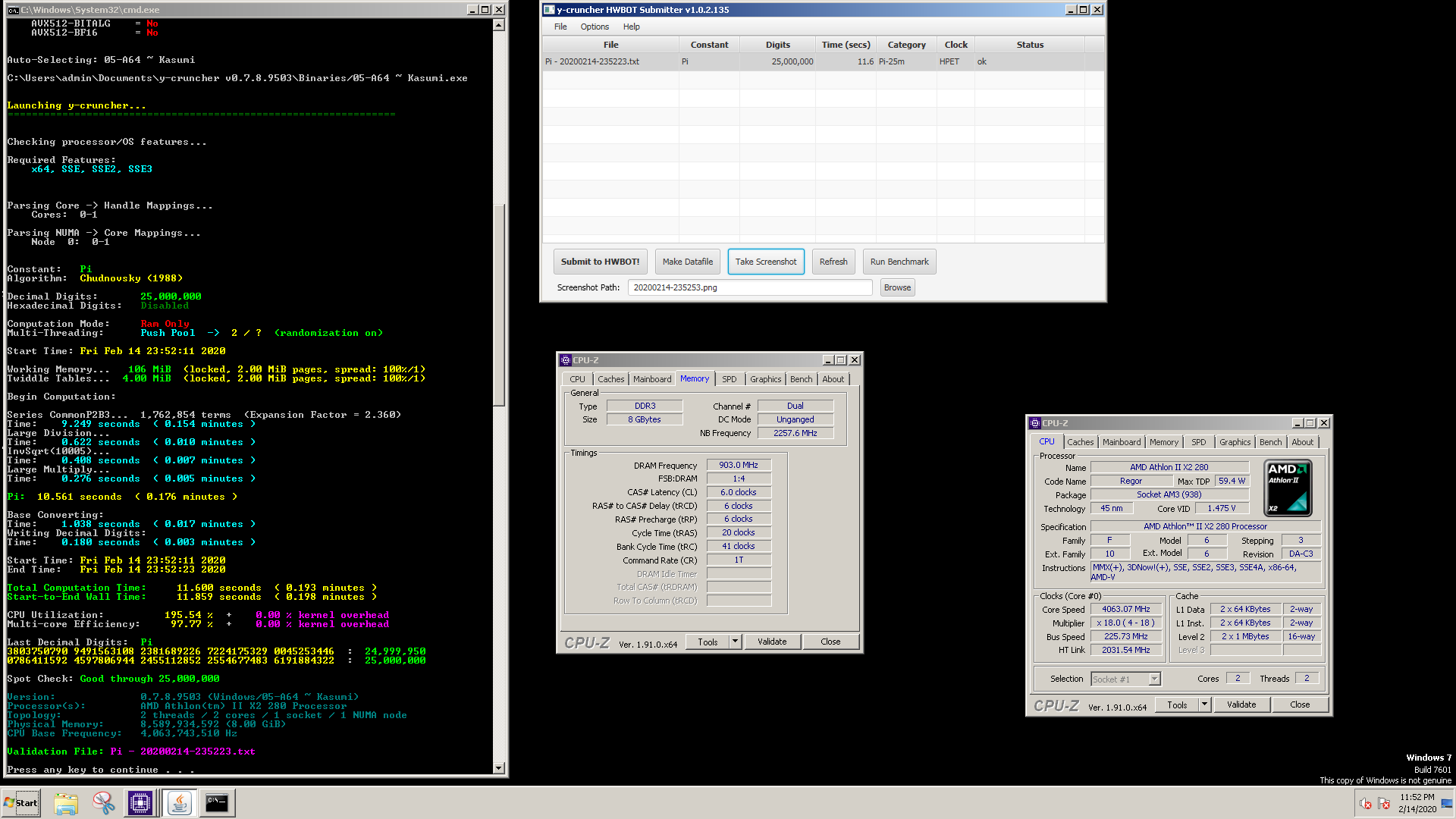Click Tools button in CPU-Z CPU window
1456x819 pixels.
pos(1177,704)
